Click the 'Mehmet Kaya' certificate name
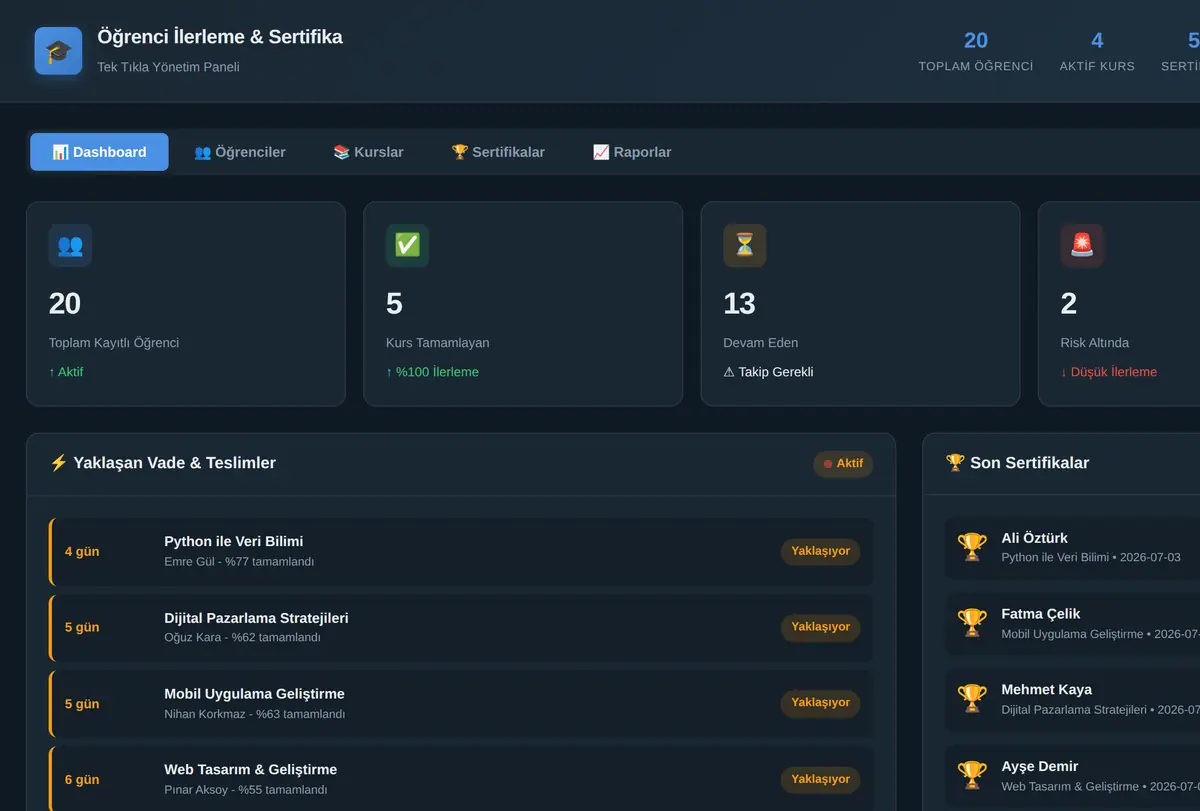The height and width of the screenshot is (811, 1200). point(1047,690)
